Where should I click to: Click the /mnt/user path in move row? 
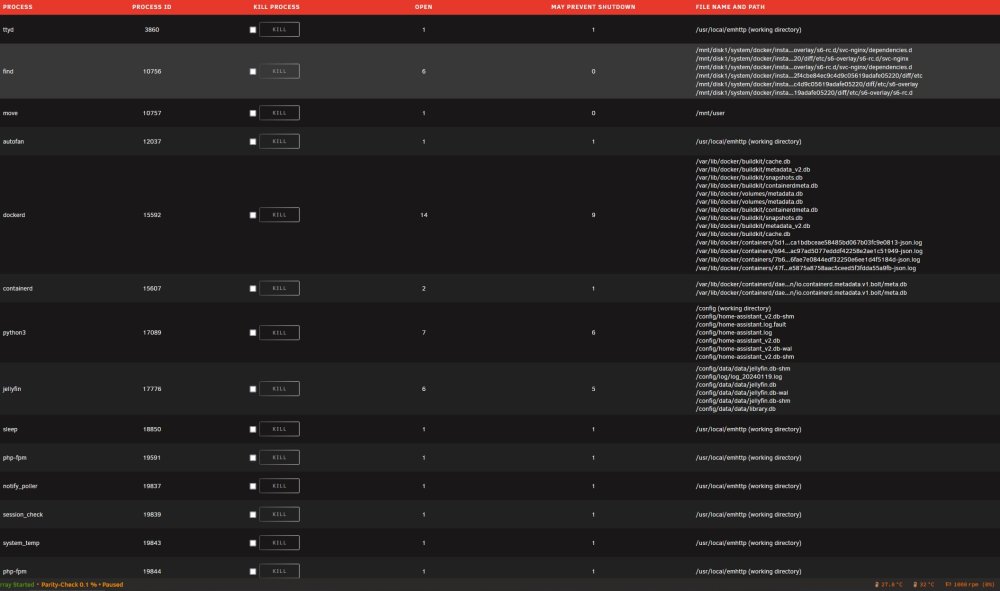(710, 113)
